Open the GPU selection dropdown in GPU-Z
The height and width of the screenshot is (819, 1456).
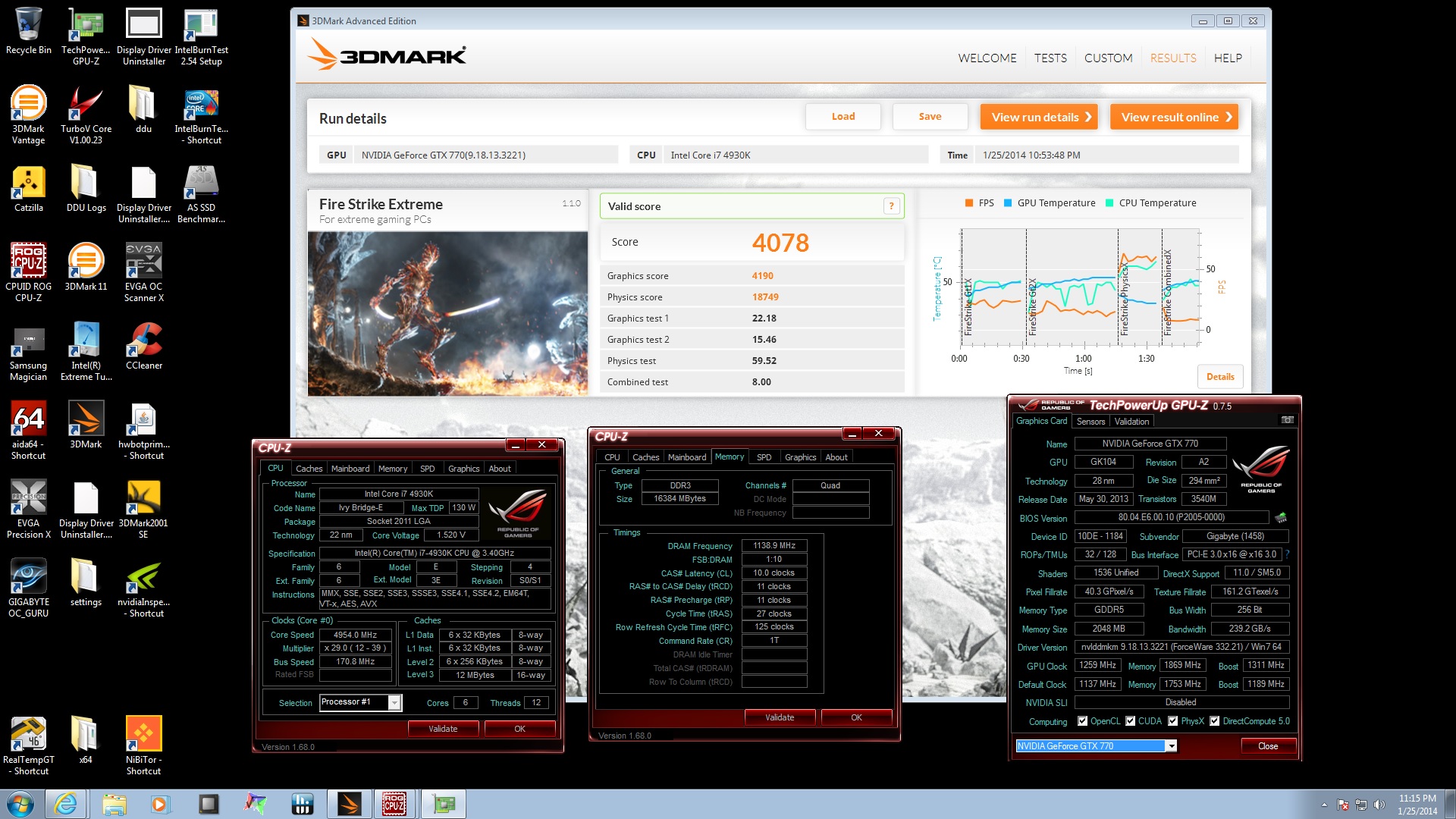(x=1171, y=746)
